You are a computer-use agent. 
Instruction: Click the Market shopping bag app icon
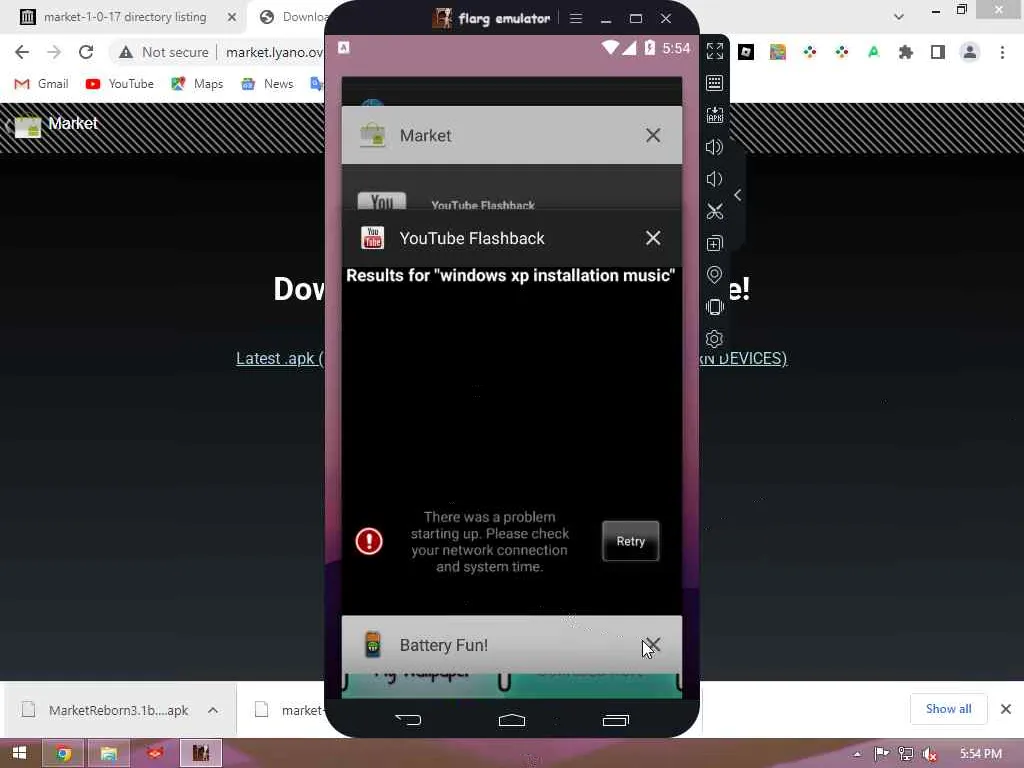tap(372, 135)
